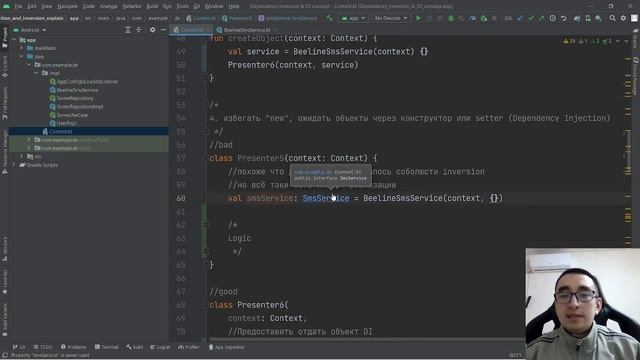Fold the Logic comment at line 62
The width and height of the screenshot is (640, 360).
(x=206, y=225)
